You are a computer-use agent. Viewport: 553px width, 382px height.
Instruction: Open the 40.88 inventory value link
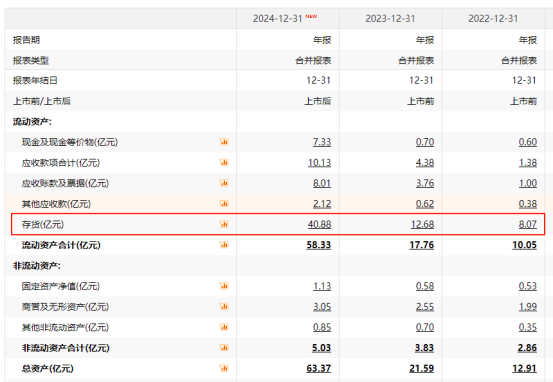(319, 224)
